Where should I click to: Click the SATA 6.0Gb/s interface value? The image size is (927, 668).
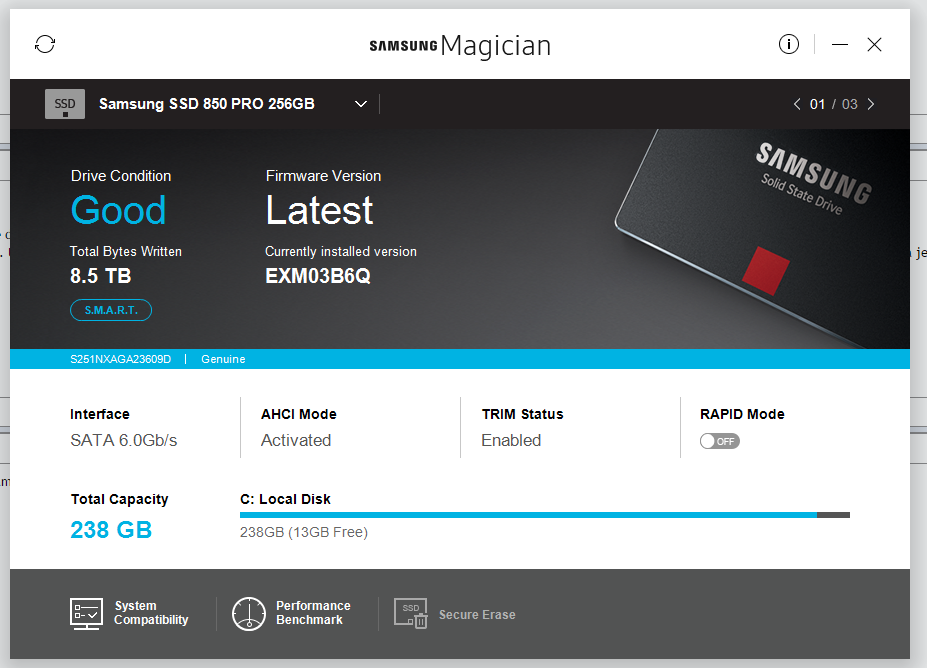click(x=124, y=440)
